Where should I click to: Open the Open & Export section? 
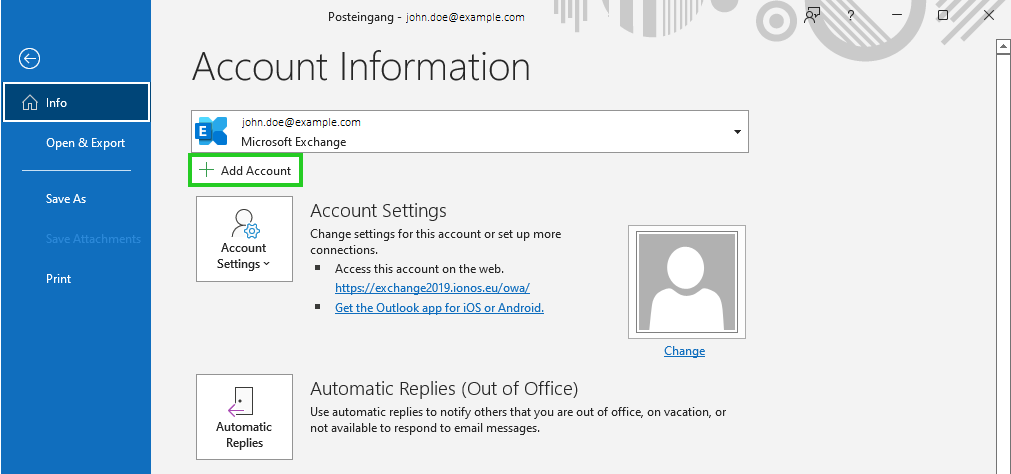(85, 143)
